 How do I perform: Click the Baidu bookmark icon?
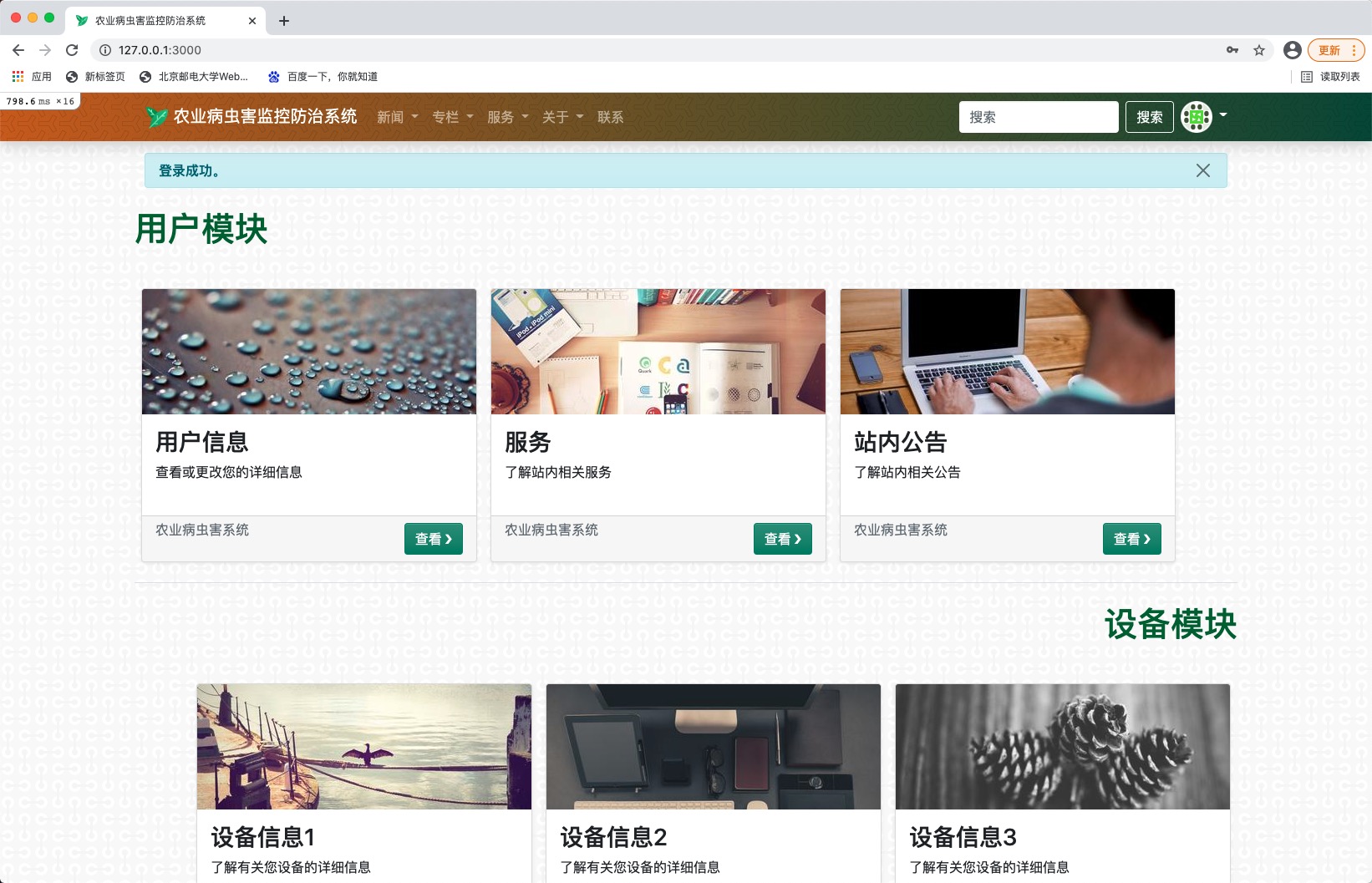(272, 76)
